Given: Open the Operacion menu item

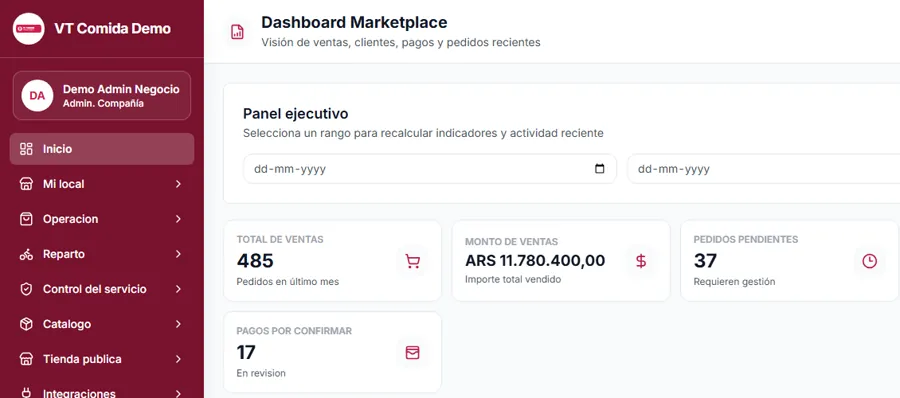Looking at the screenshot, I should click(x=102, y=219).
